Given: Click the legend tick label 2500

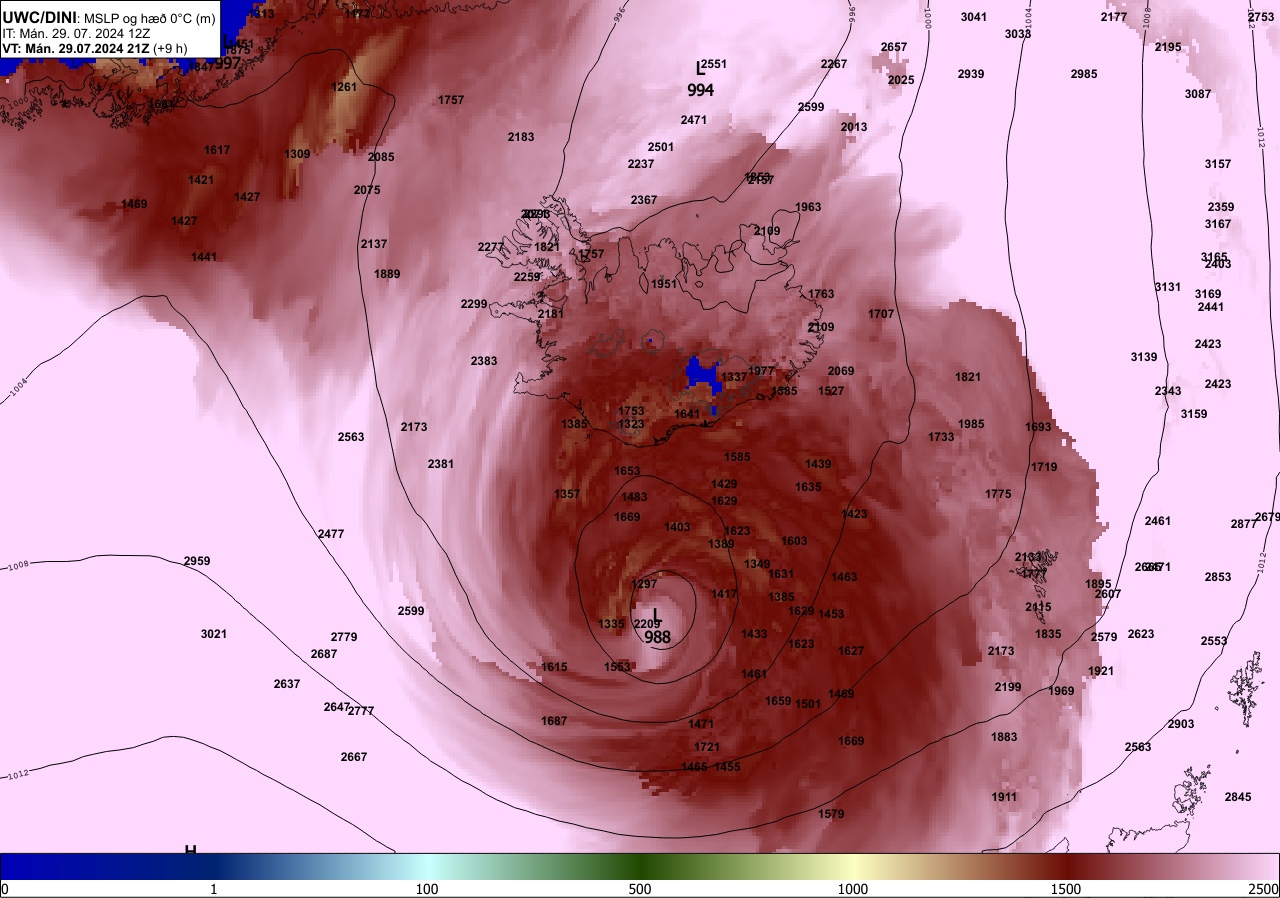Looking at the screenshot, I should point(1265,889).
